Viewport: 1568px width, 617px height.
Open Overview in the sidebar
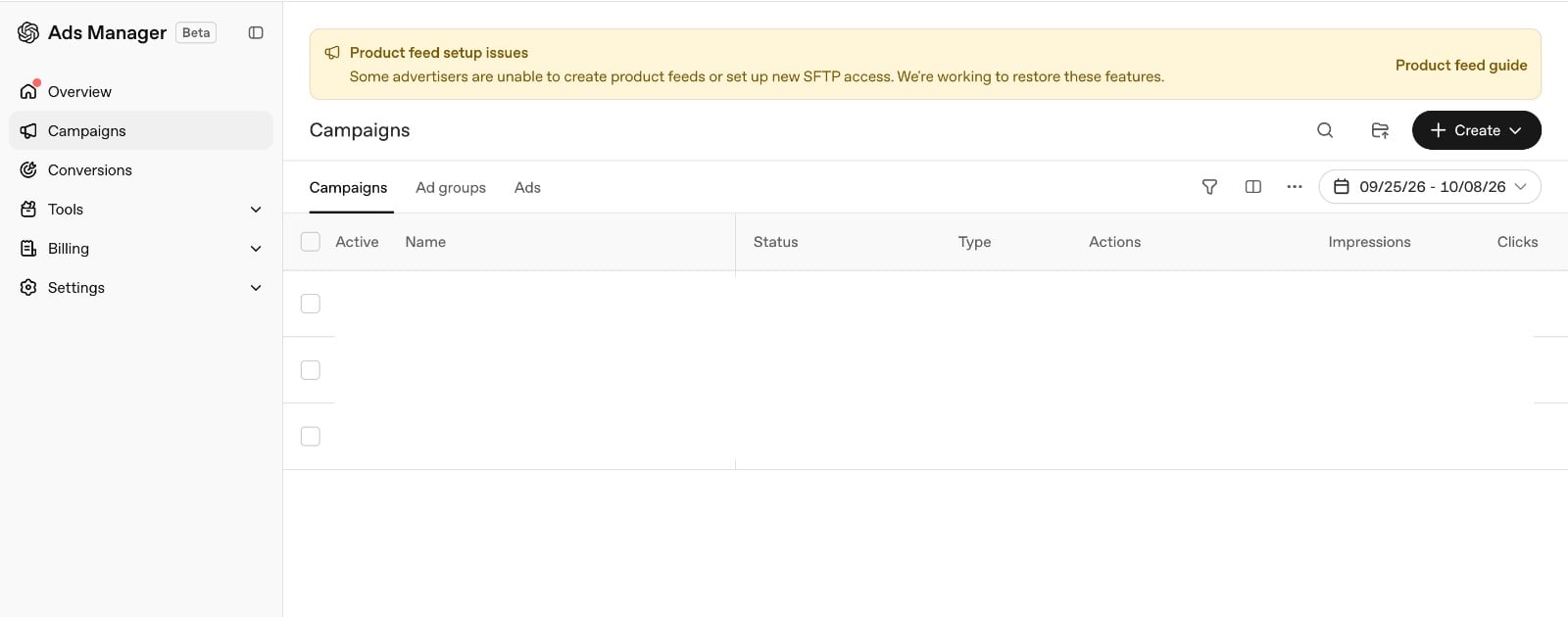tap(141, 91)
